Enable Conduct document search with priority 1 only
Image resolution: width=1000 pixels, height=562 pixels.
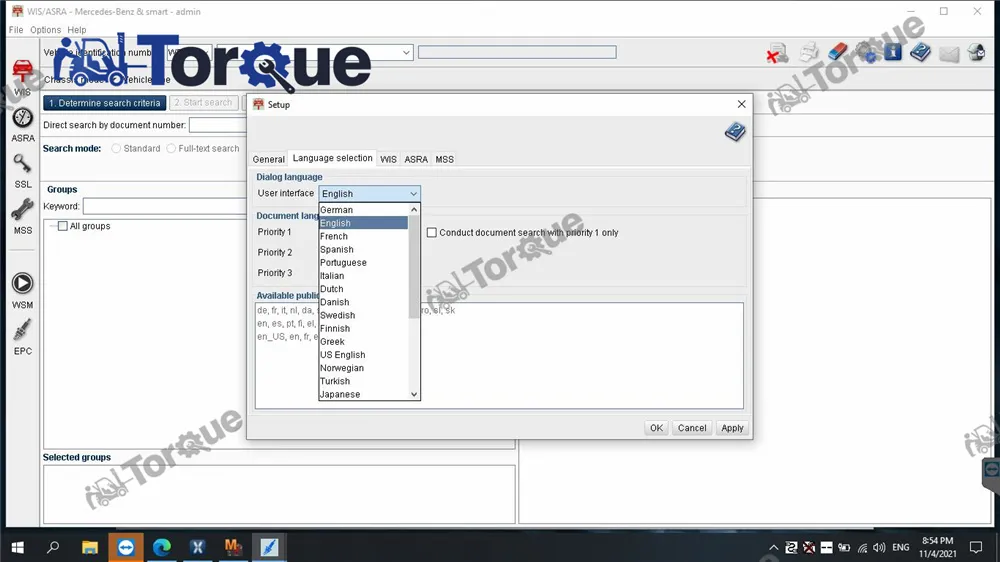432,233
